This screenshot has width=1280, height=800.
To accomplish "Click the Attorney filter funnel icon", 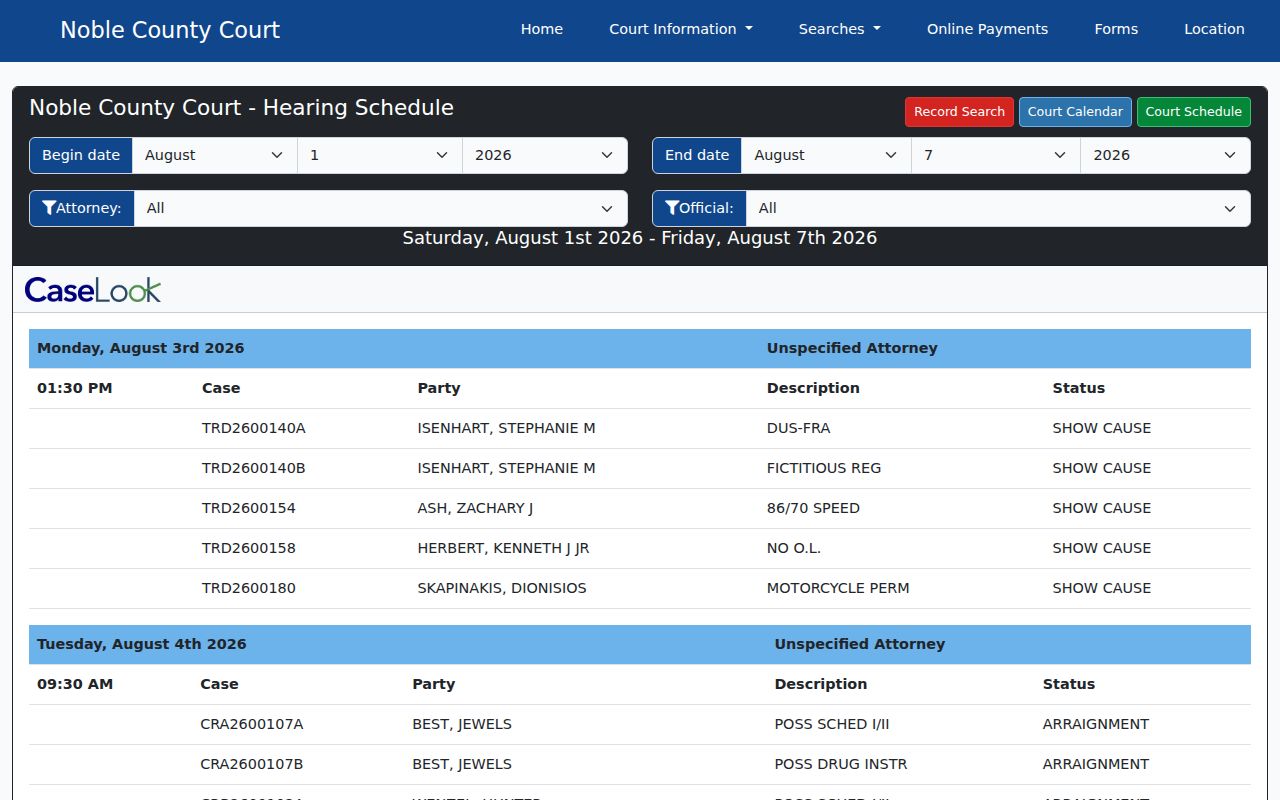I will pyautogui.click(x=49, y=208).
